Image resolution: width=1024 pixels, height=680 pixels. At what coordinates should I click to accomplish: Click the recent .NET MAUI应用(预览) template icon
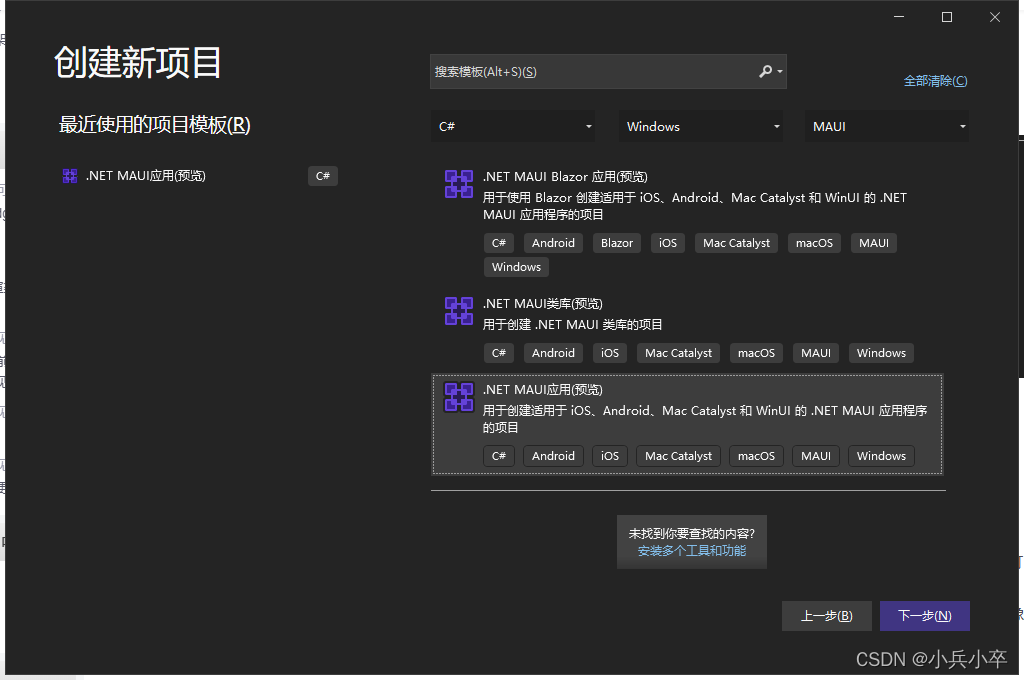(69, 175)
